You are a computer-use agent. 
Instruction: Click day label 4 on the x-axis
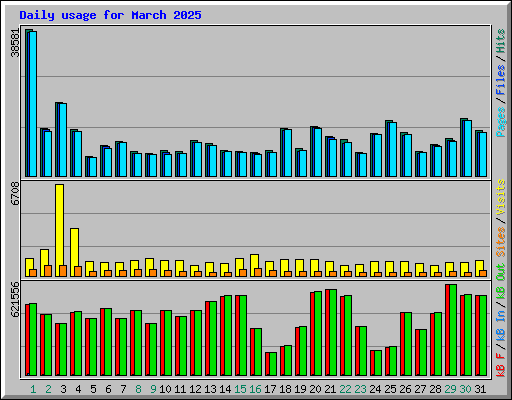78,389
